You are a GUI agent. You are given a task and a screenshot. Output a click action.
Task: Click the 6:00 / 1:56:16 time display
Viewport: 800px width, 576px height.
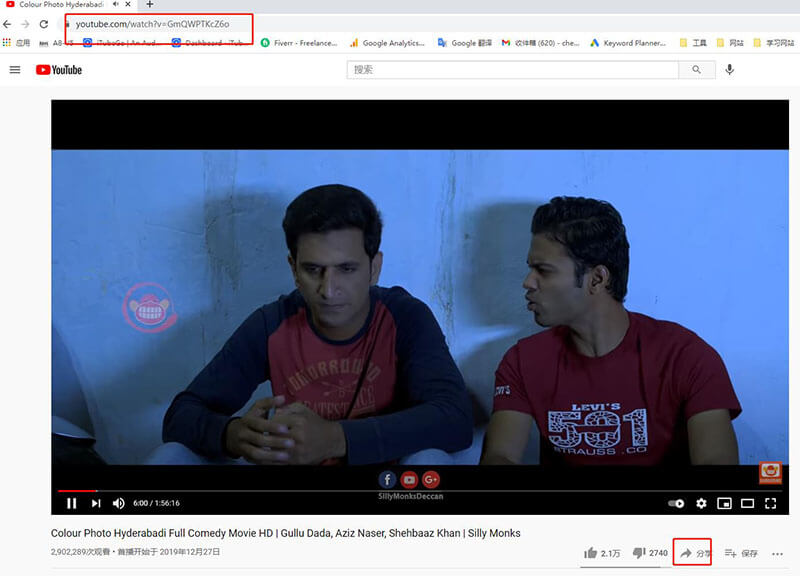tap(156, 504)
